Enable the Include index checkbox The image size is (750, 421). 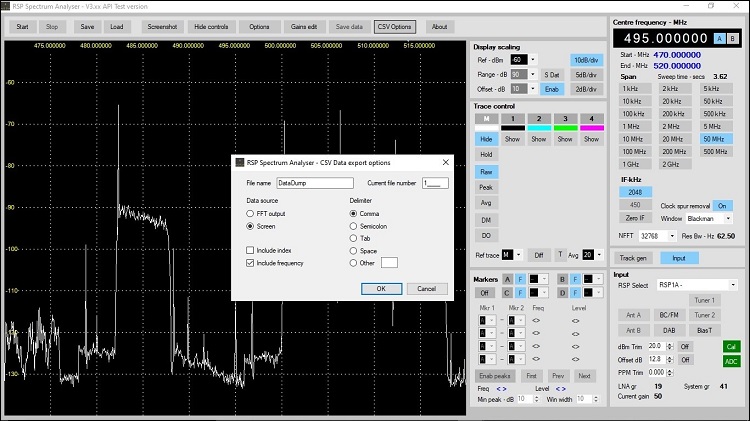pos(250,250)
